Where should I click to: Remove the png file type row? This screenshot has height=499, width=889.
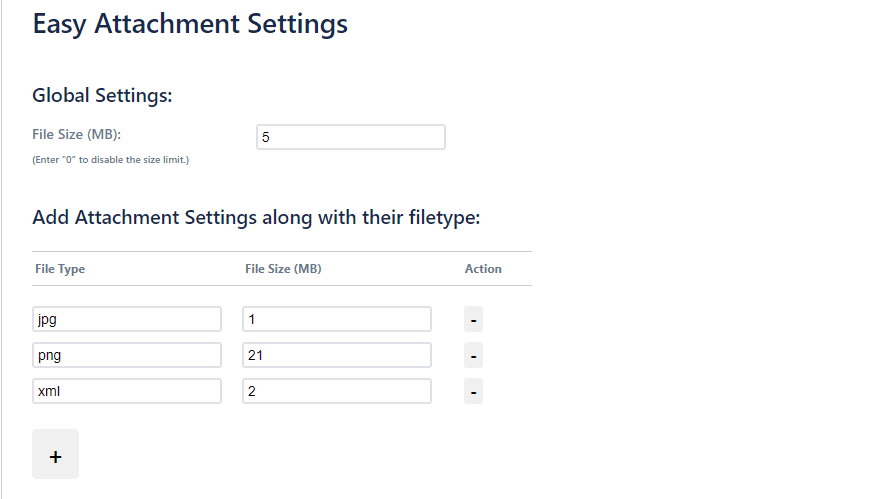474,355
